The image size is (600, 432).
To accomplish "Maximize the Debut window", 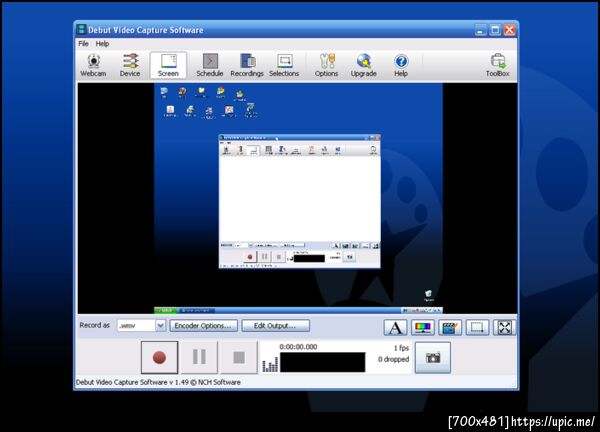I will pyautogui.click(x=495, y=30).
